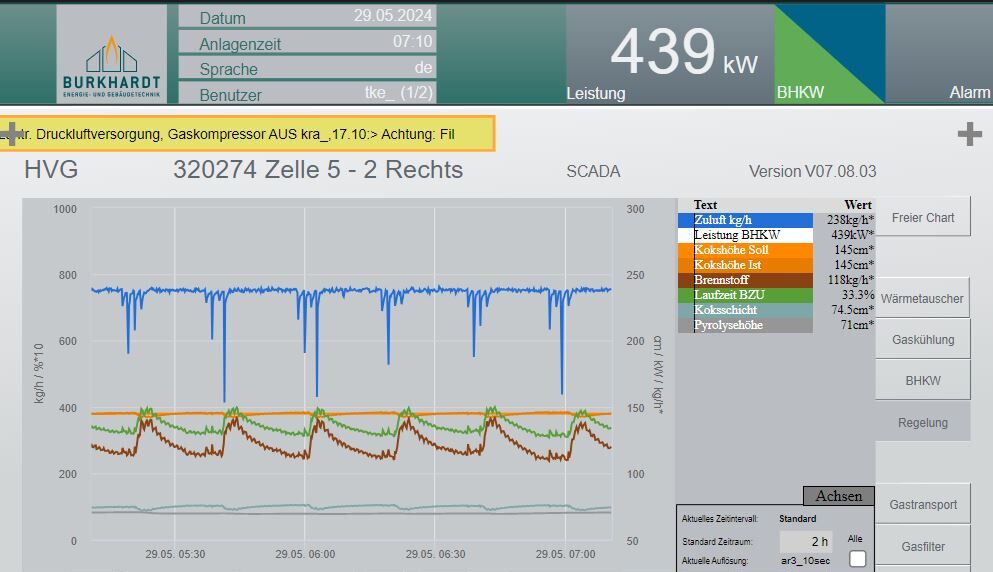Open the Freier Chart view
Viewport: 993px width, 572px height.
(x=922, y=217)
